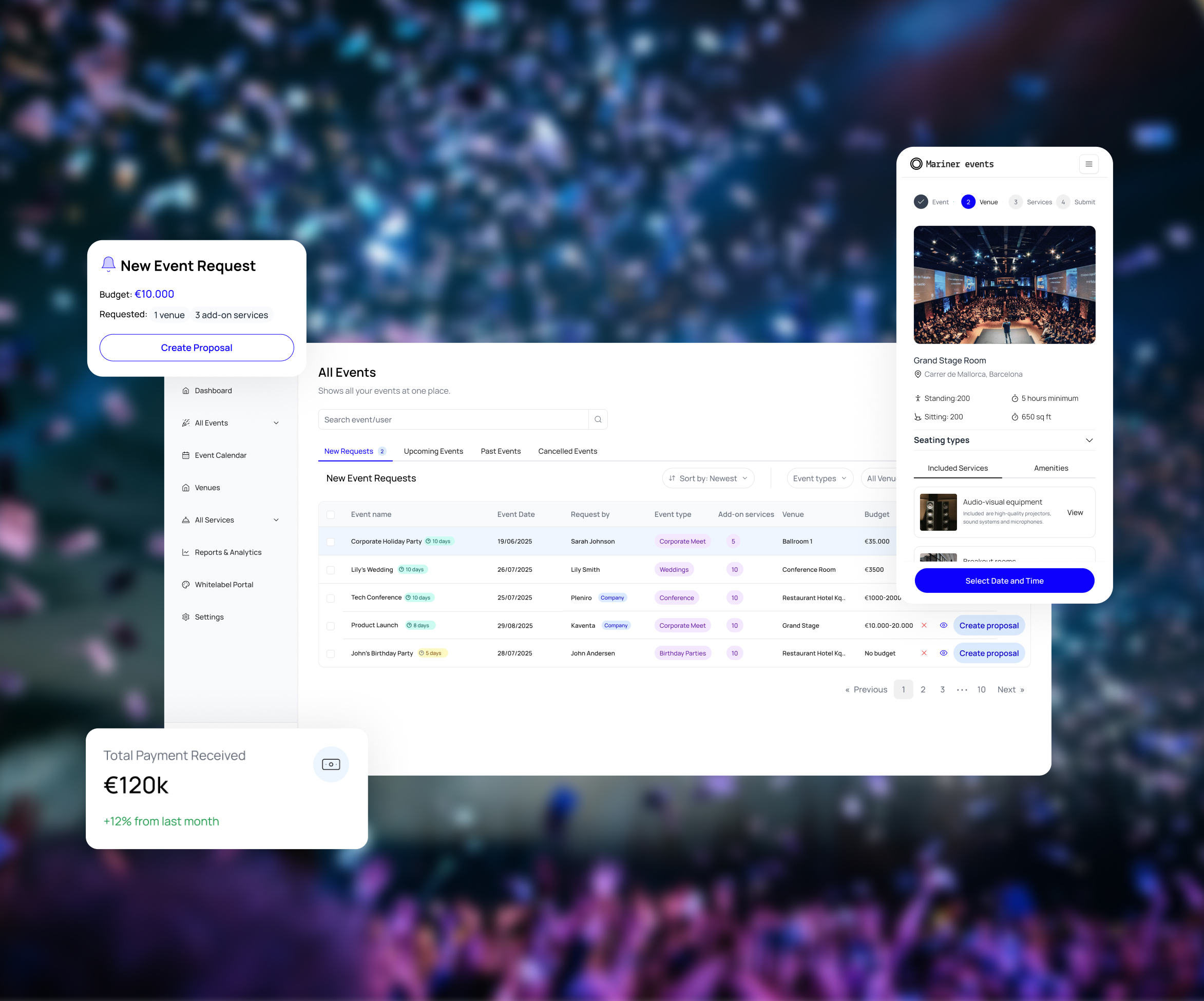
Task: Tick the Tech Conference row checkbox
Action: tap(331, 598)
